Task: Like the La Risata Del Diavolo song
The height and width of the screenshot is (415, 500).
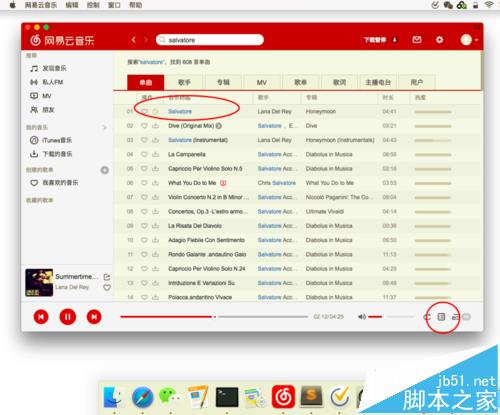Action: tap(144, 226)
